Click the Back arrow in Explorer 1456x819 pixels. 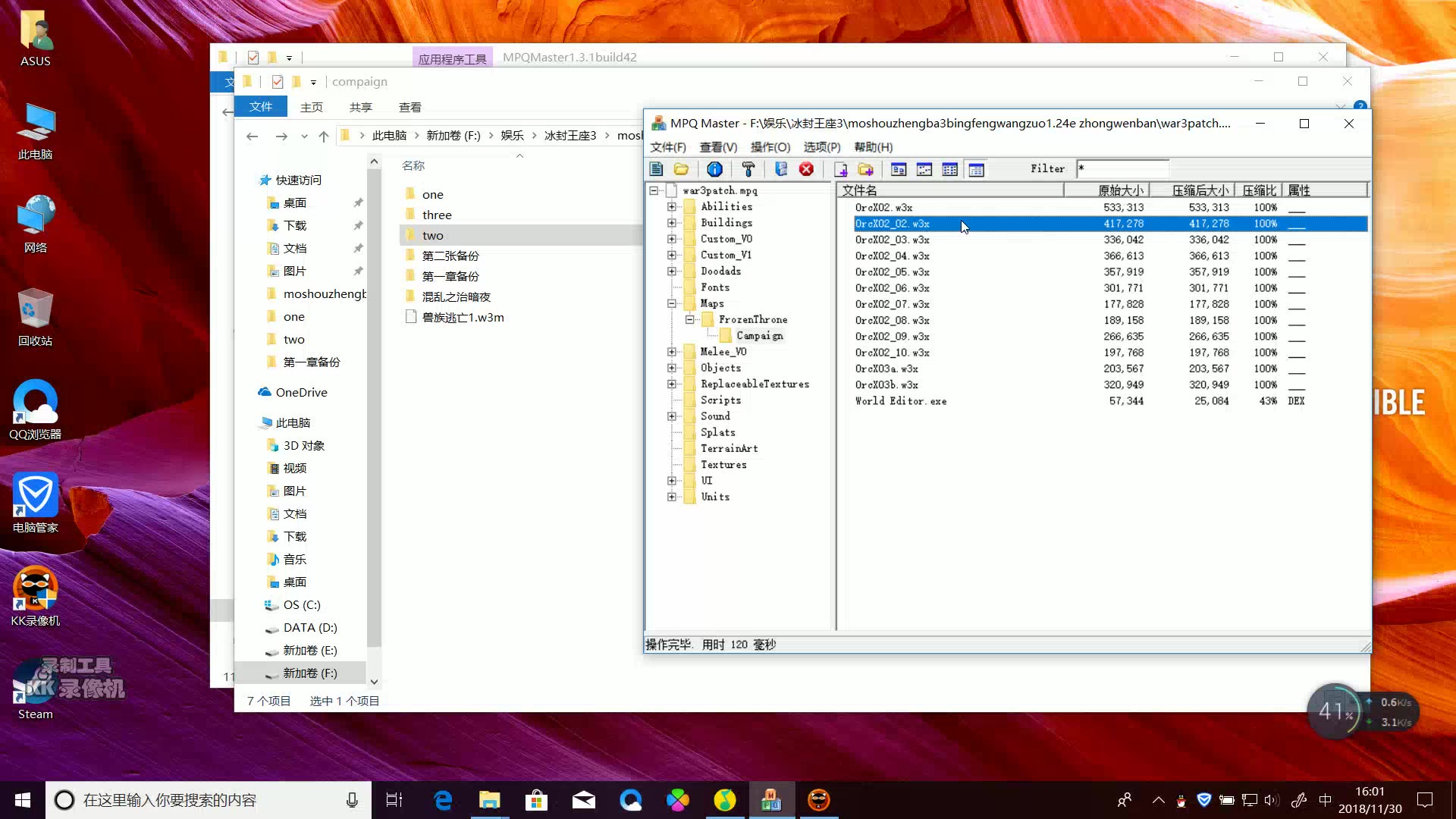tap(253, 136)
